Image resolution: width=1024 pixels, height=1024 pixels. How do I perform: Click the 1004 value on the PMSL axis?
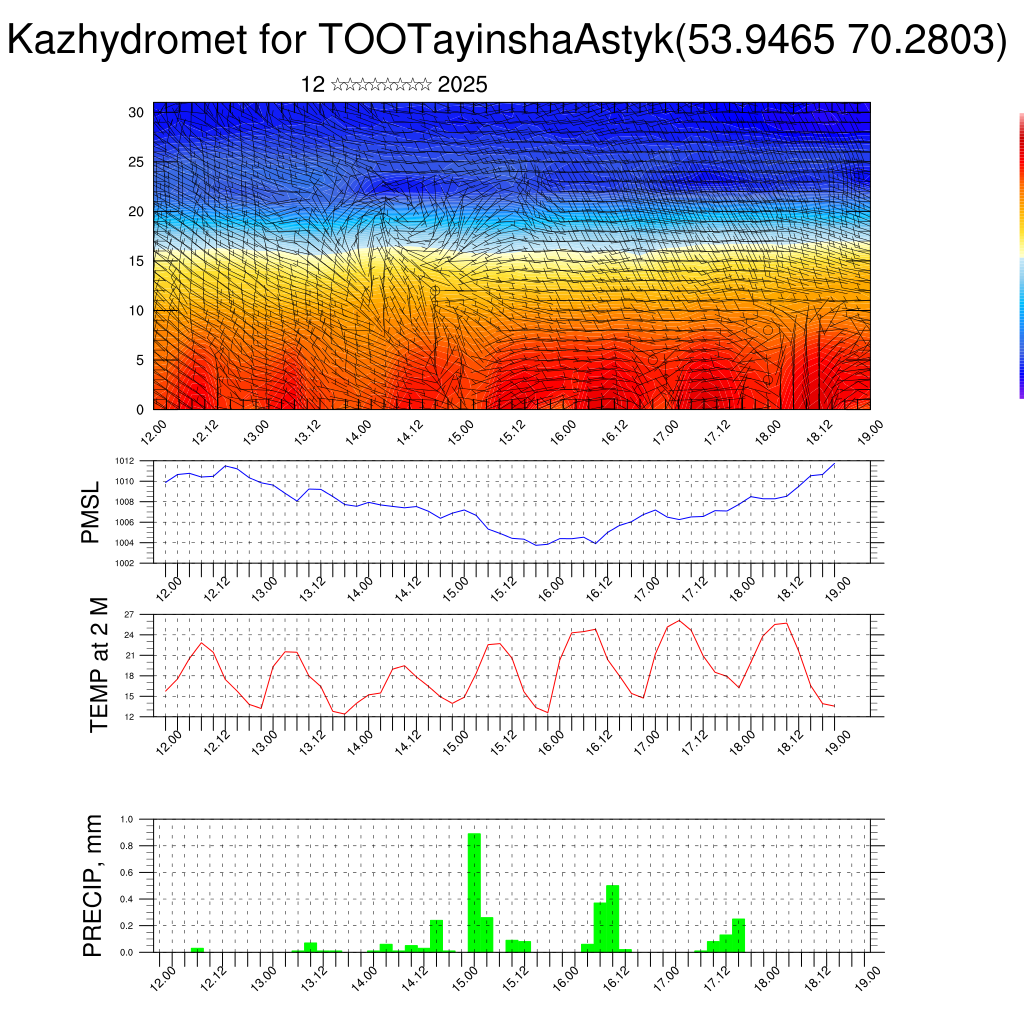(x=125, y=543)
